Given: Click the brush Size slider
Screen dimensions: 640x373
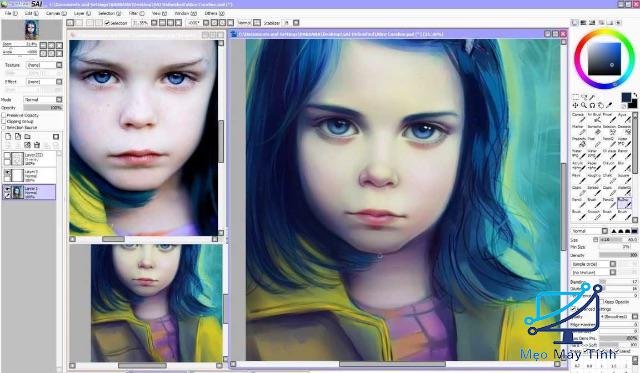Looking at the screenshot, I should click(619, 240).
